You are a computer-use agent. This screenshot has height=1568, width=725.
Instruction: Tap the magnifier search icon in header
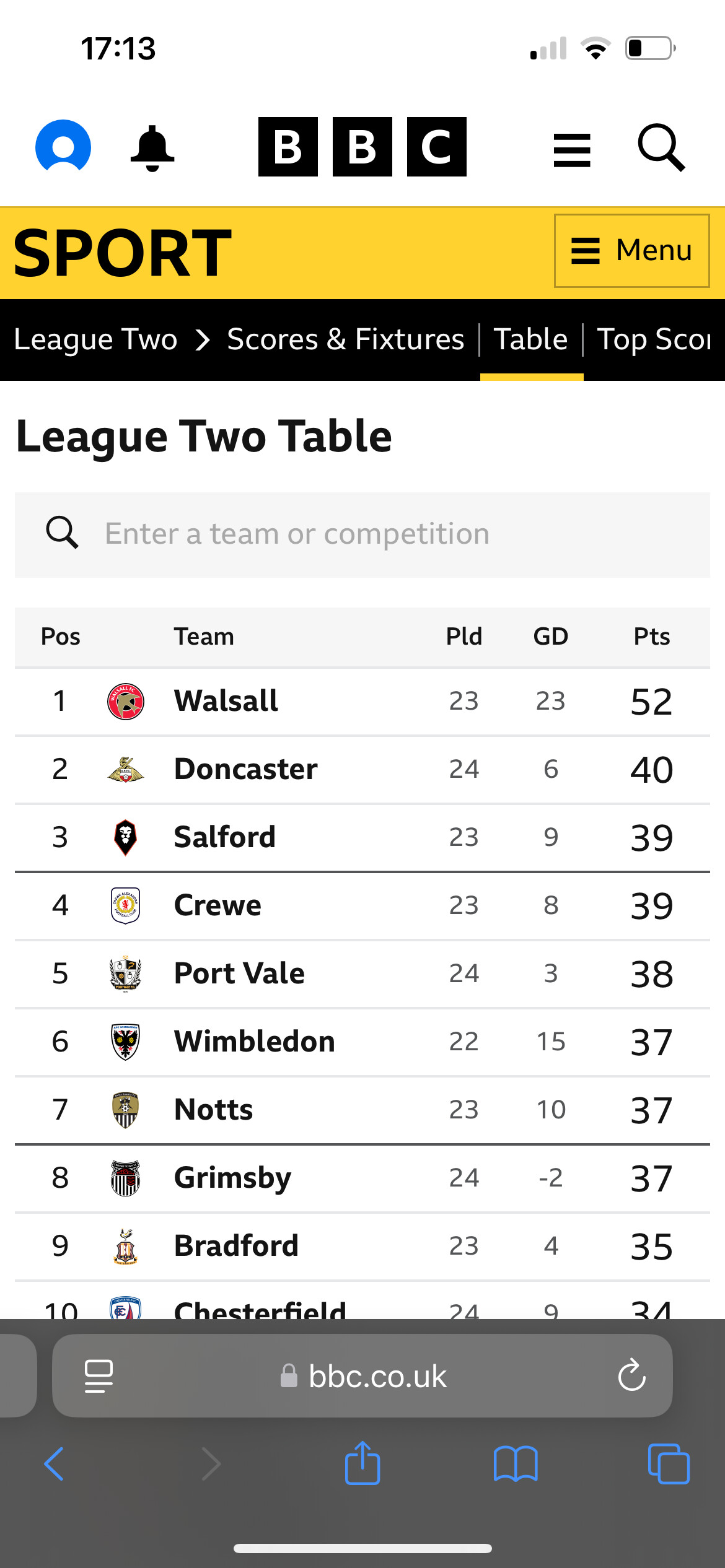tap(661, 147)
